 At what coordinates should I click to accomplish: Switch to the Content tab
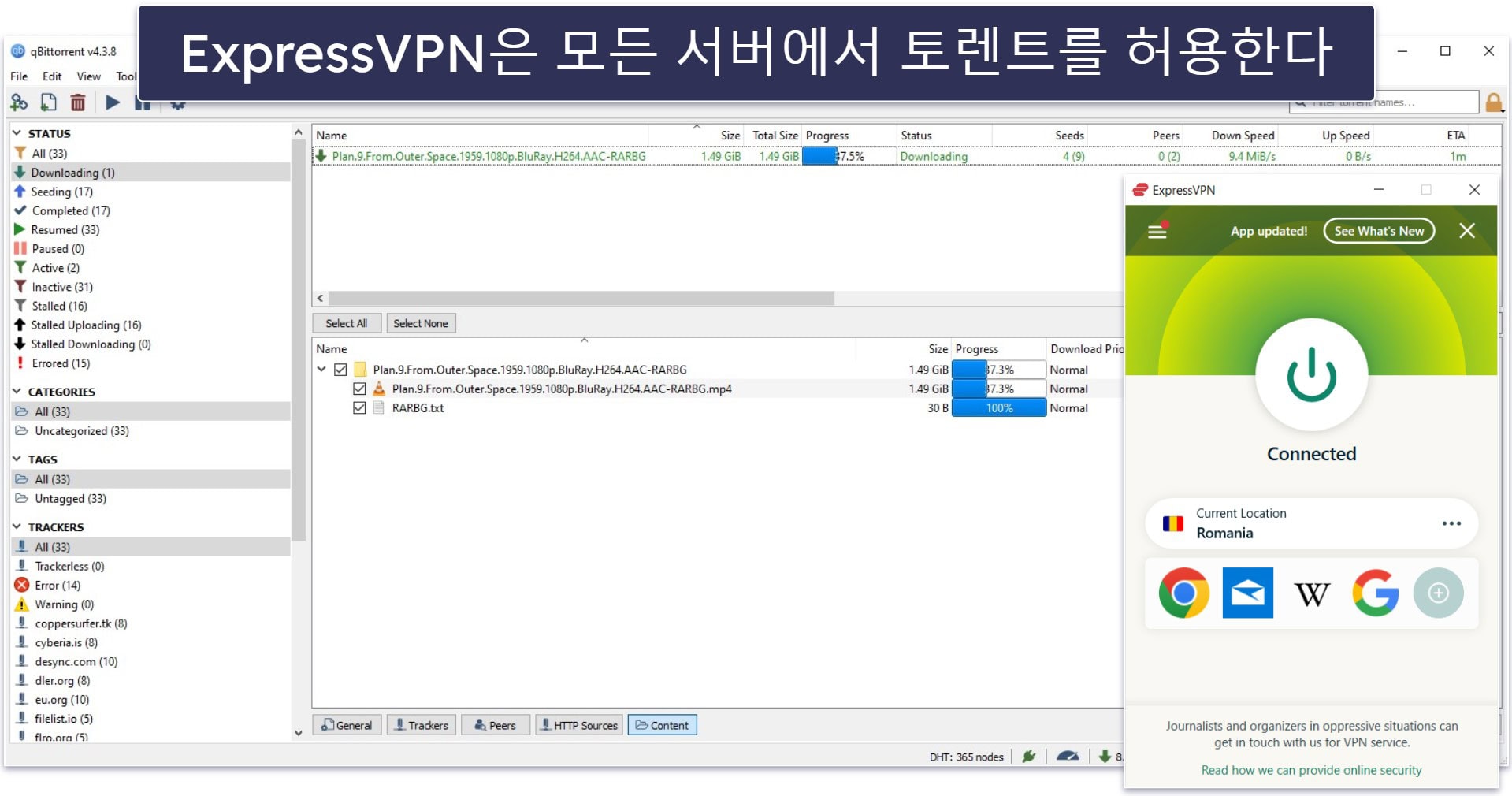tap(662, 725)
